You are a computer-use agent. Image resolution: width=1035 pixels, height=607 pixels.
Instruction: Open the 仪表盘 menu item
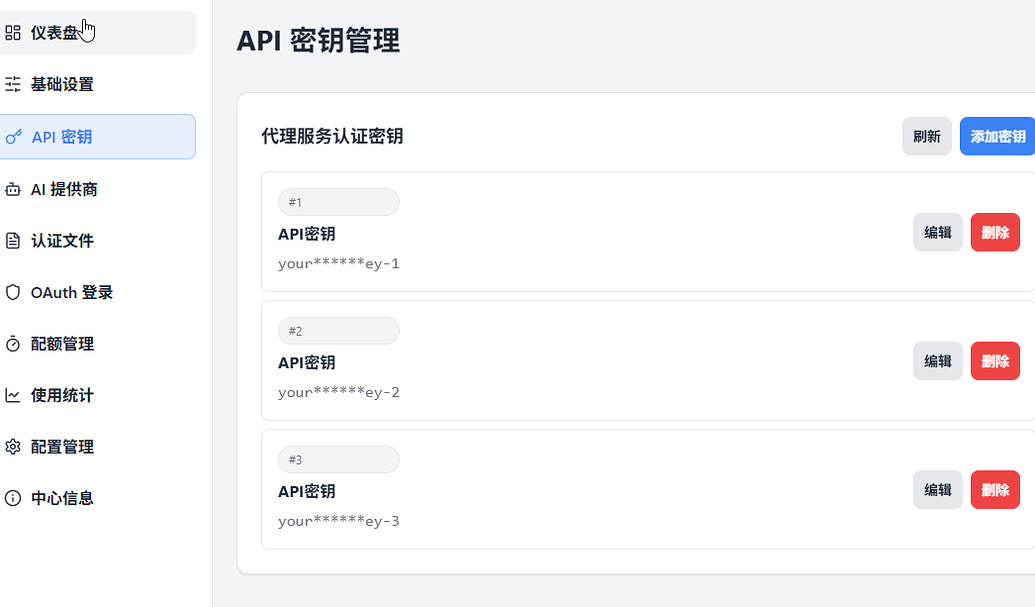(x=98, y=32)
